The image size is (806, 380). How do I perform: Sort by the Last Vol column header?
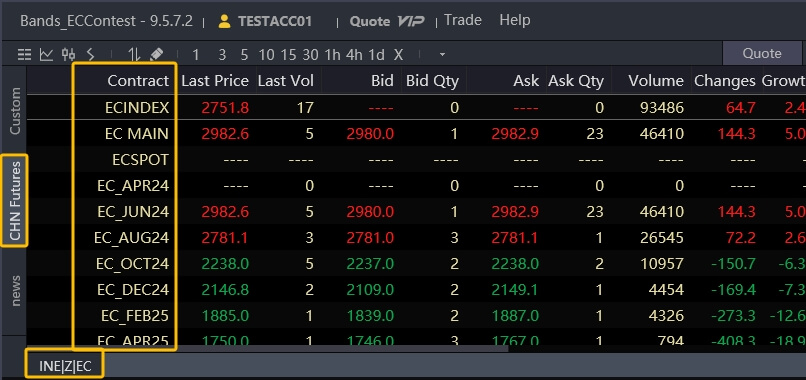(285, 81)
